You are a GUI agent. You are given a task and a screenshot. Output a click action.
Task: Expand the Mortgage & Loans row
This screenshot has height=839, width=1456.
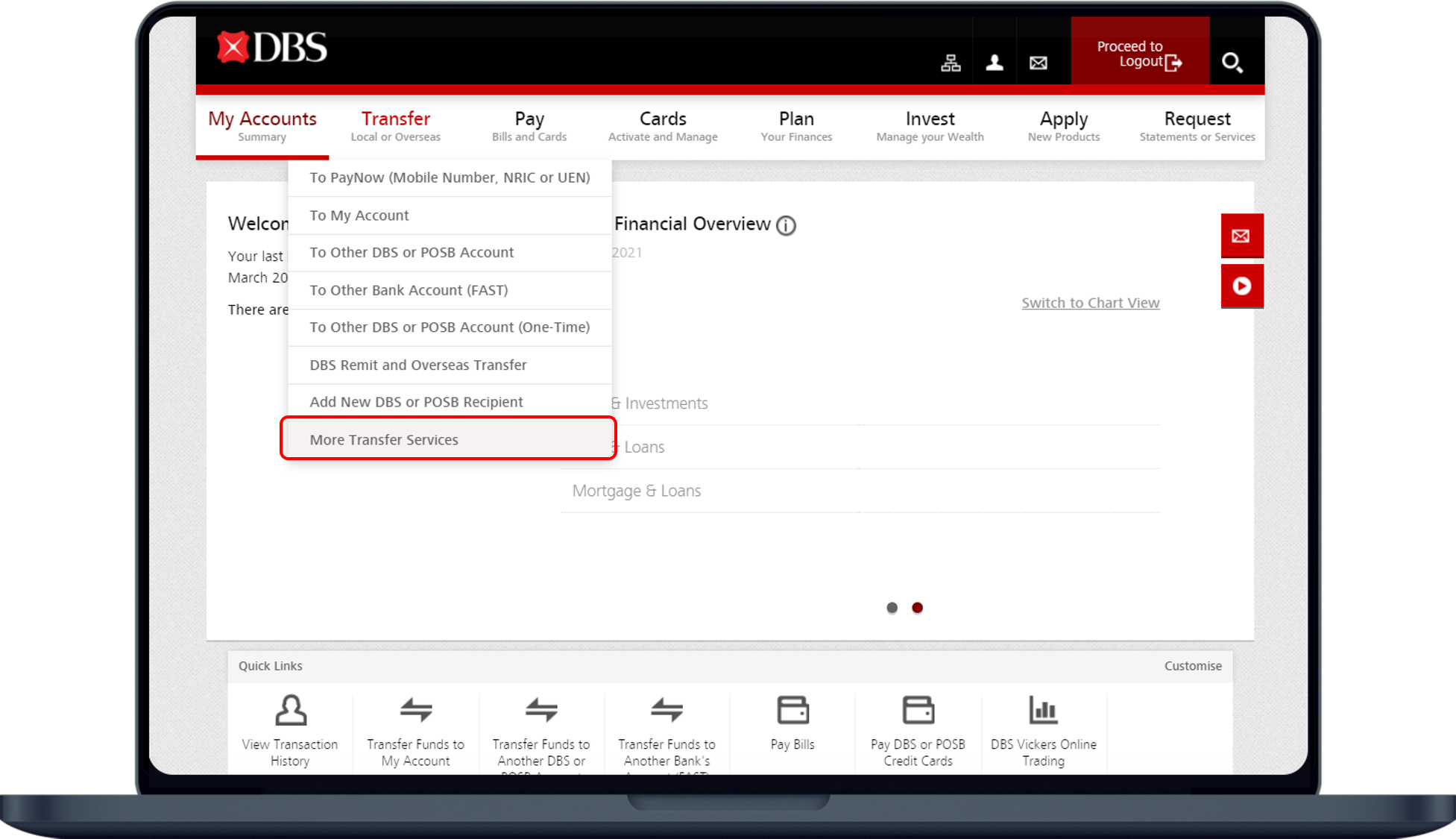tap(860, 491)
